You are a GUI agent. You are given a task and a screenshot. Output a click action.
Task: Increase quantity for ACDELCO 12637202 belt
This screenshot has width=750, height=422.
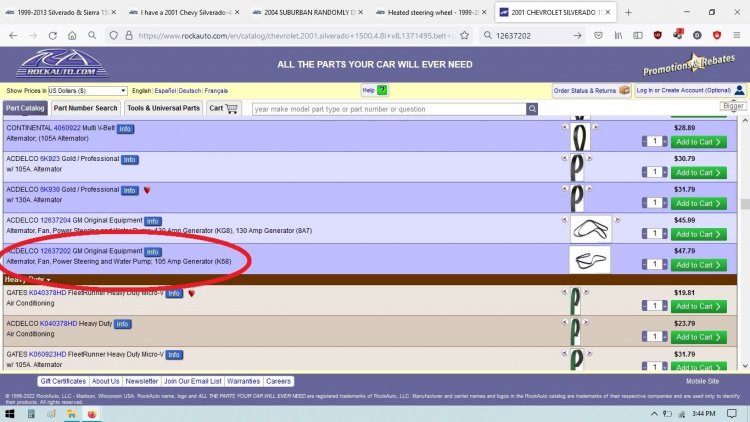665,265
